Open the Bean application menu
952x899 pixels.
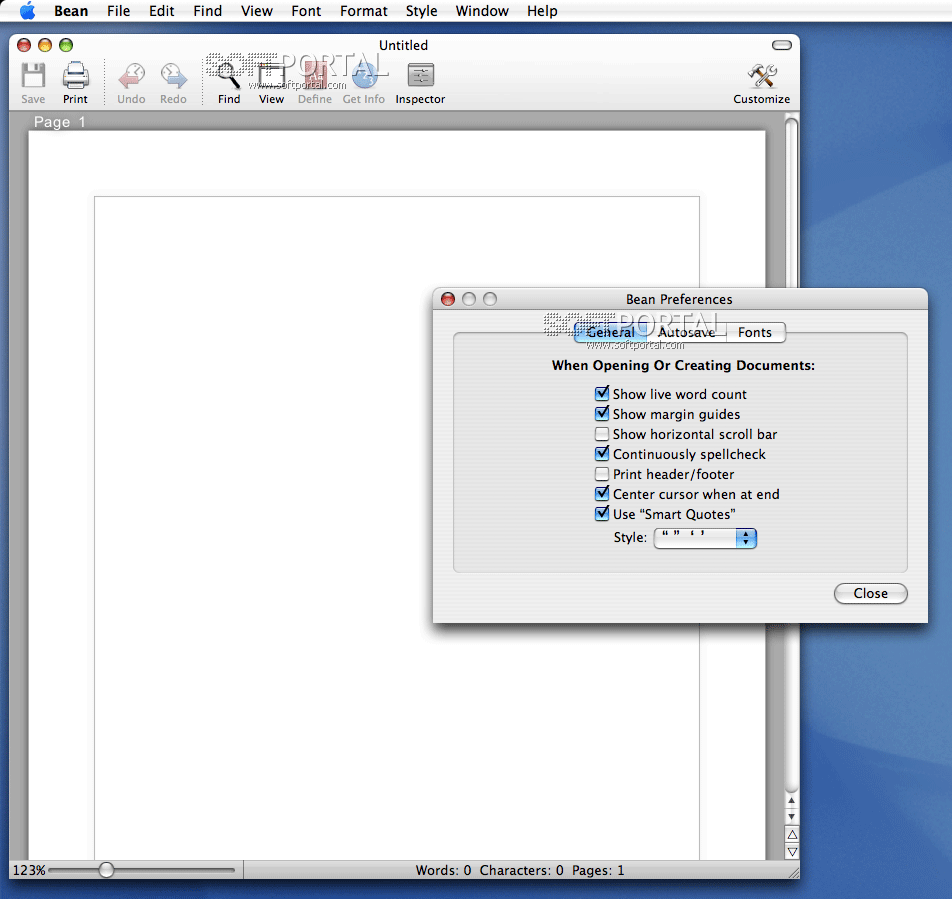point(71,11)
